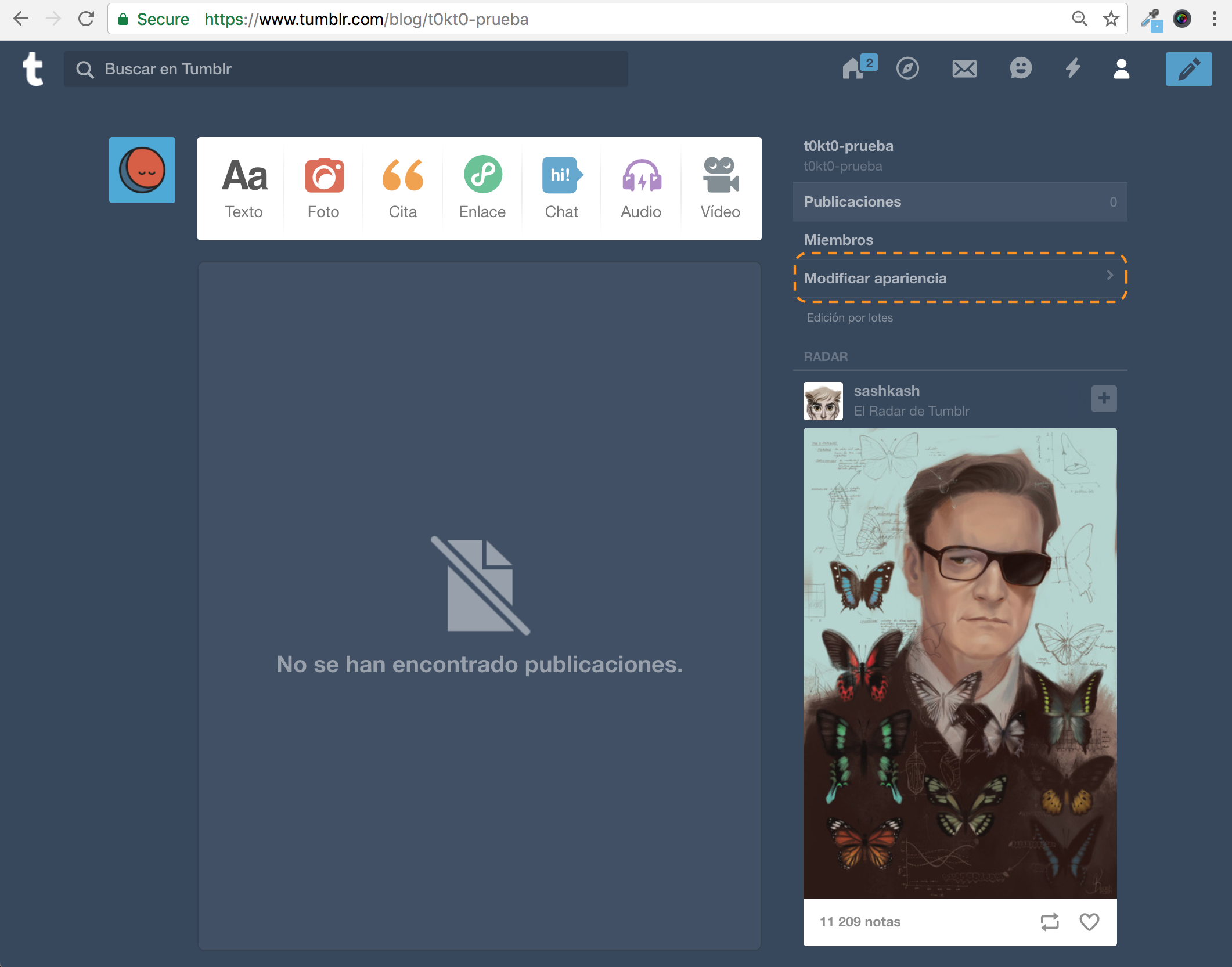Screen dimensions: 1232x967
Task: Create a Foto post
Action: [x=323, y=189]
